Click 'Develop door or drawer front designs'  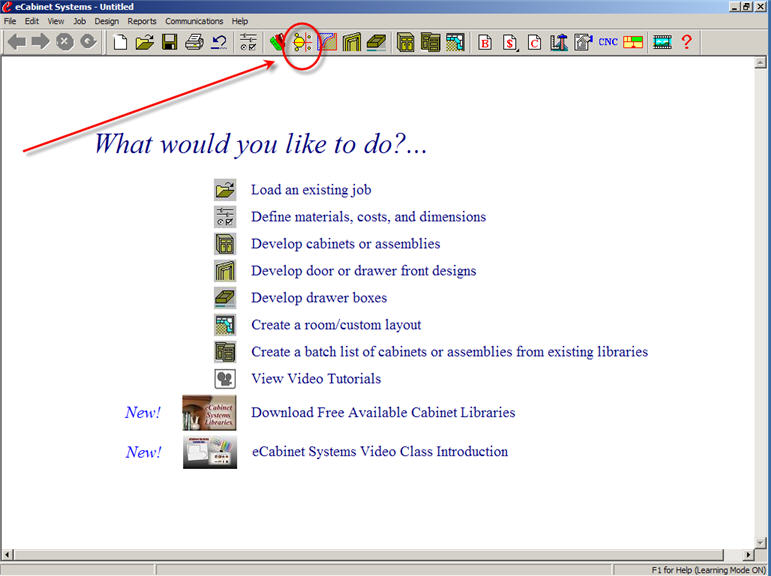364,271
